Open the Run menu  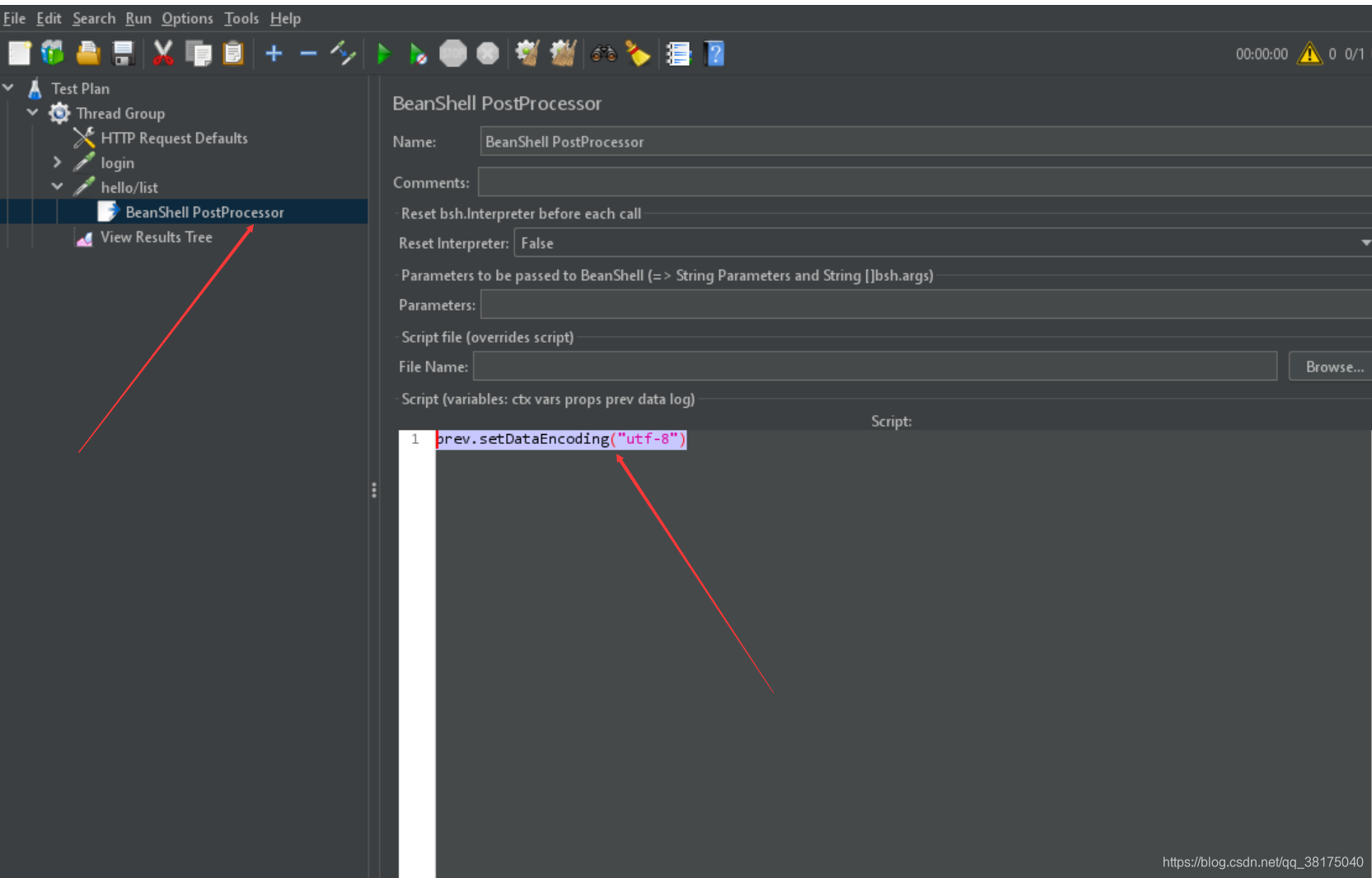click(x=138, y=18)
